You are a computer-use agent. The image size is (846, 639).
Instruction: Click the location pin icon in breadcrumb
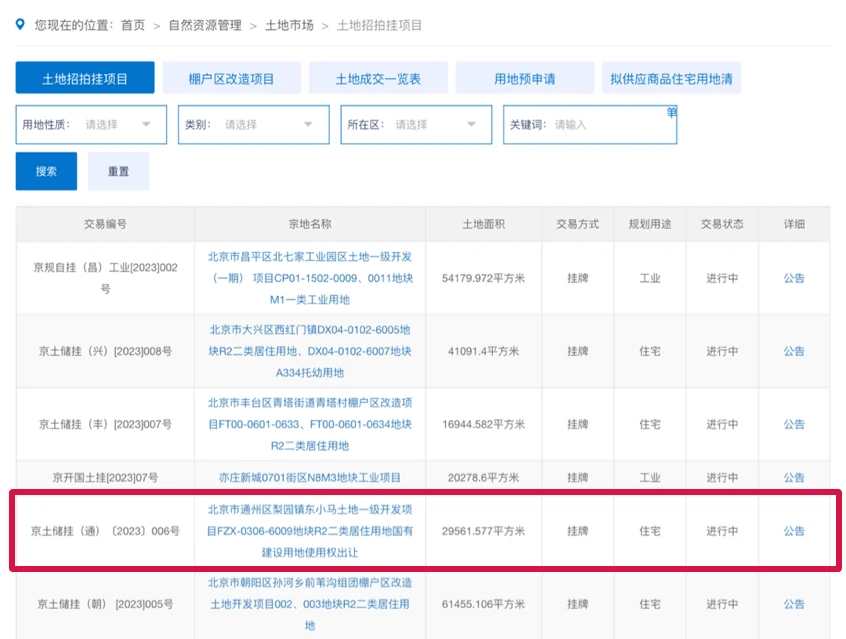click(x=21, y=24)
